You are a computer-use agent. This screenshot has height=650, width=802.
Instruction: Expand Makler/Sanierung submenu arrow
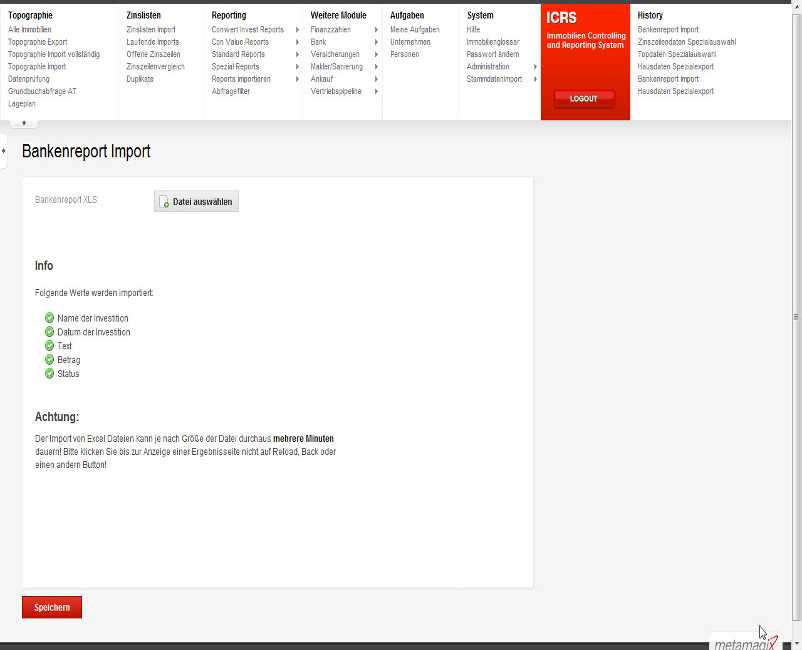click(376, 66)
